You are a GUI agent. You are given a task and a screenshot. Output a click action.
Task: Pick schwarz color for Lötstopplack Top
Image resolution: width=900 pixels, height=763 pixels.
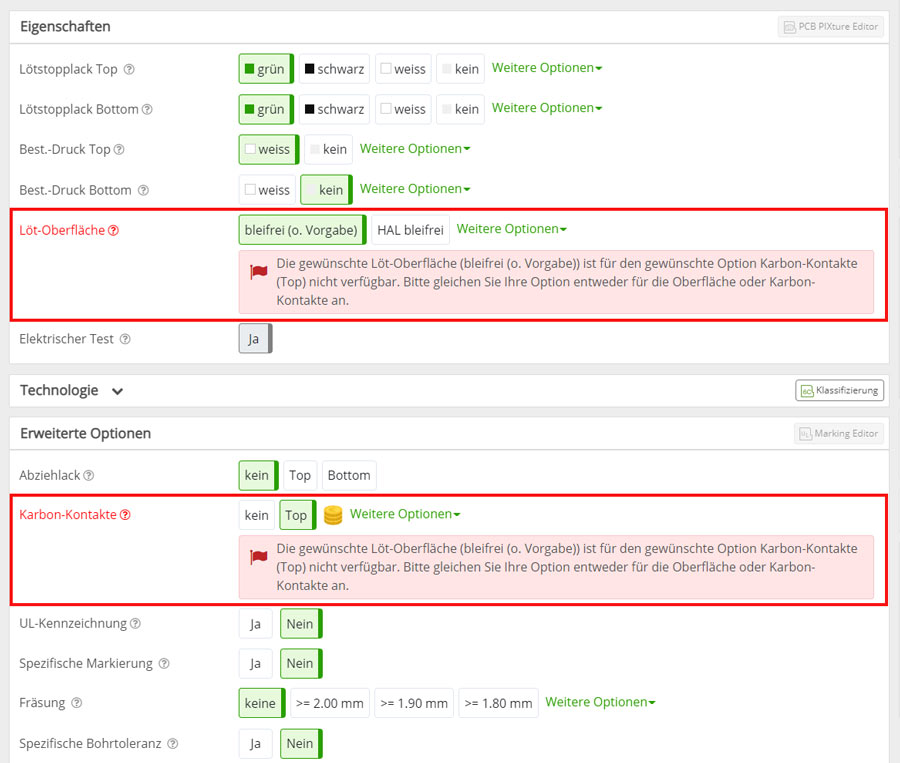coord(334,69)
